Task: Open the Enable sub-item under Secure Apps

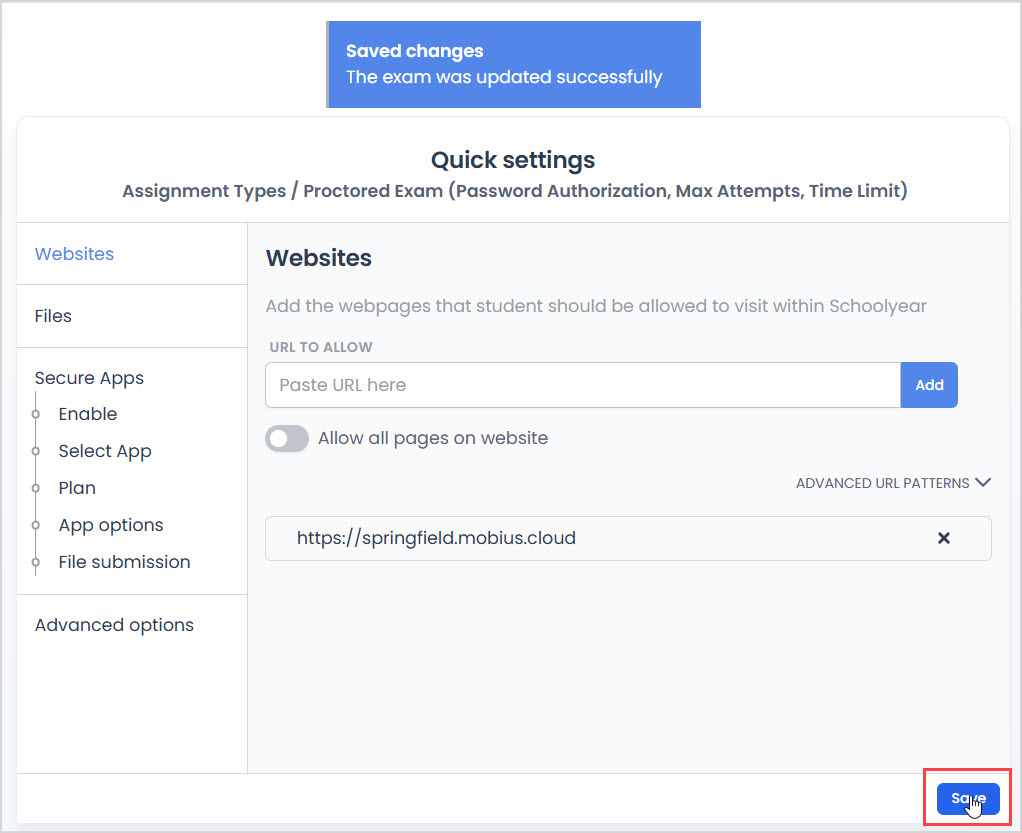Action: click(x=88, y=414)
